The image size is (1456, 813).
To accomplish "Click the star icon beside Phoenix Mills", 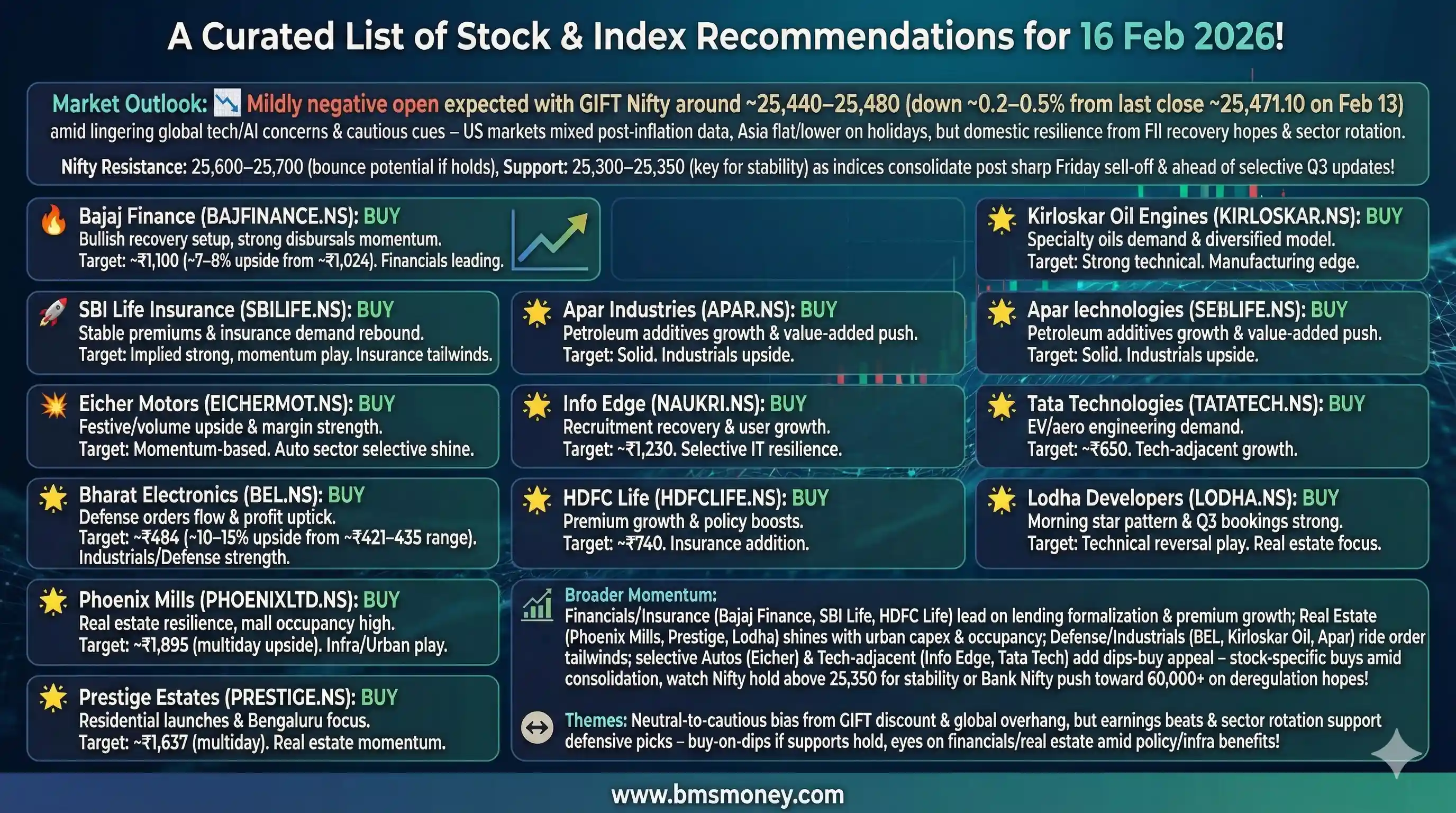I will 53,601.
